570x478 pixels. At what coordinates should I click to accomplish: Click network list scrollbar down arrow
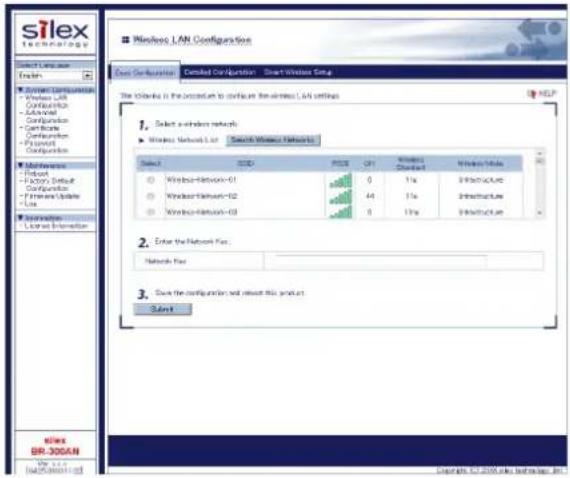point(539,213)
